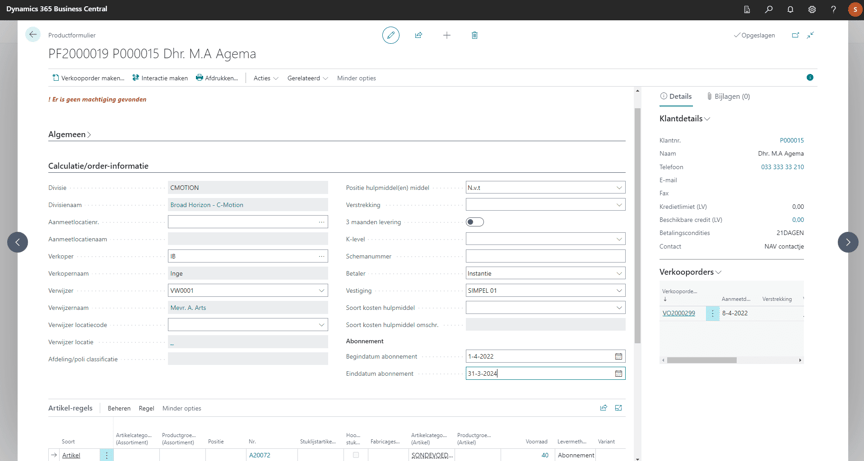The image size is (864, 461).
Task: Click share icon in Artikel-regels section
Action: coord(603,408)
